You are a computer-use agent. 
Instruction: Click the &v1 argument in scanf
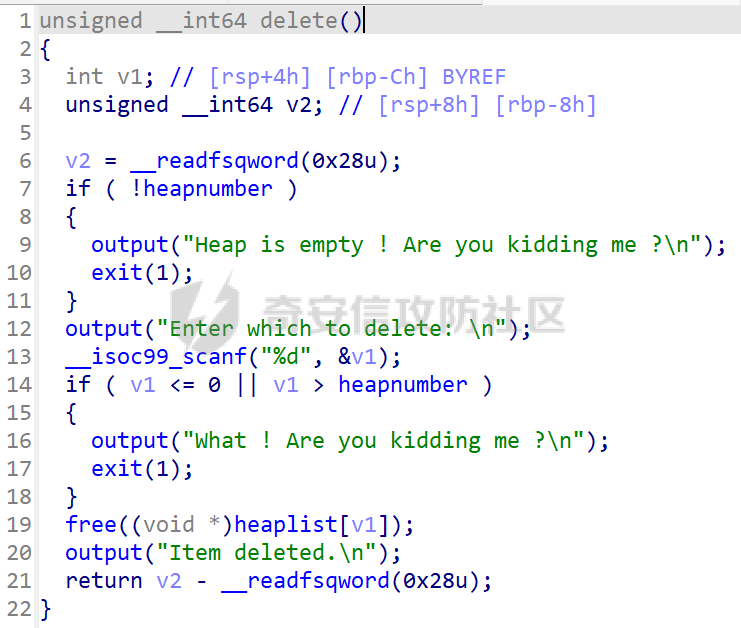pyautogui.click(x=358, y=357)
